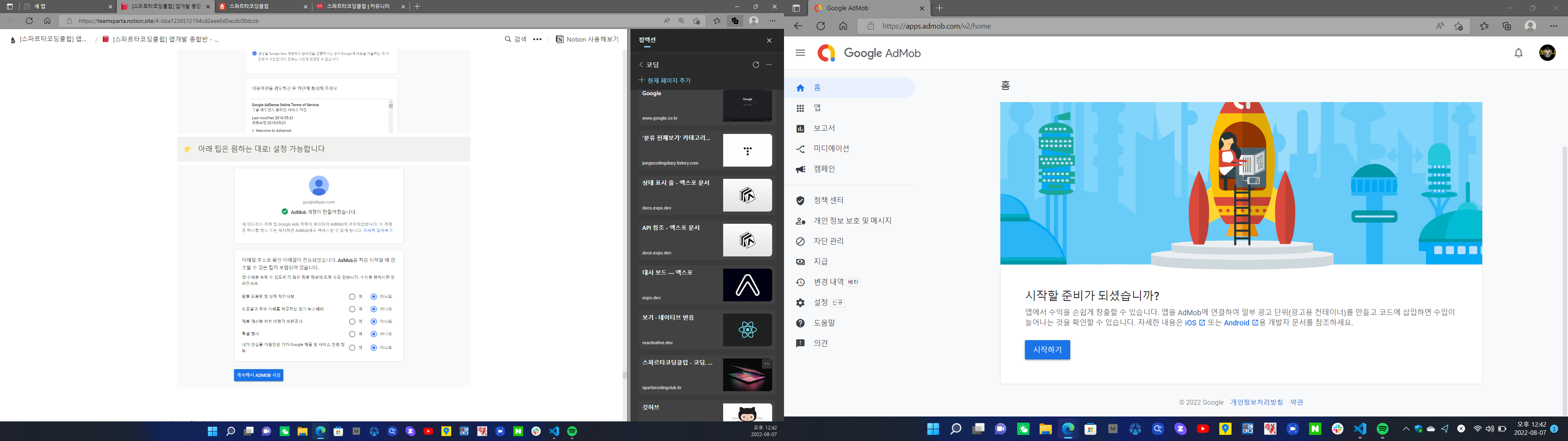Close the Collections panel
The height and width of the screenshot is (441, 1568).
coord(769,40)
